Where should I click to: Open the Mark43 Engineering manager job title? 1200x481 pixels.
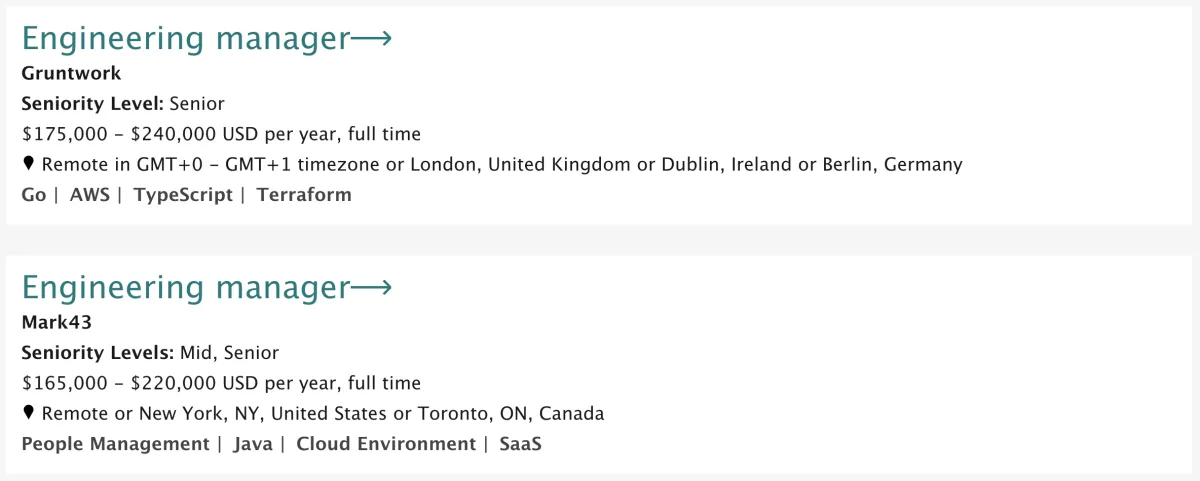point(186,289)
